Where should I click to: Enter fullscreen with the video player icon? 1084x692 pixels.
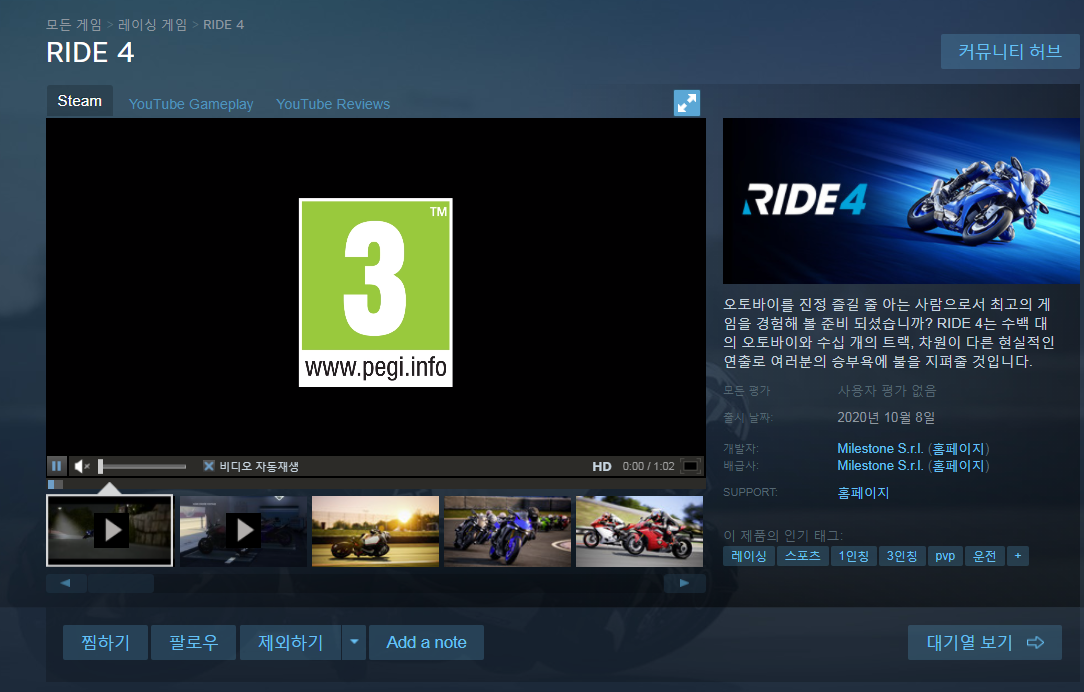point(691,466)
